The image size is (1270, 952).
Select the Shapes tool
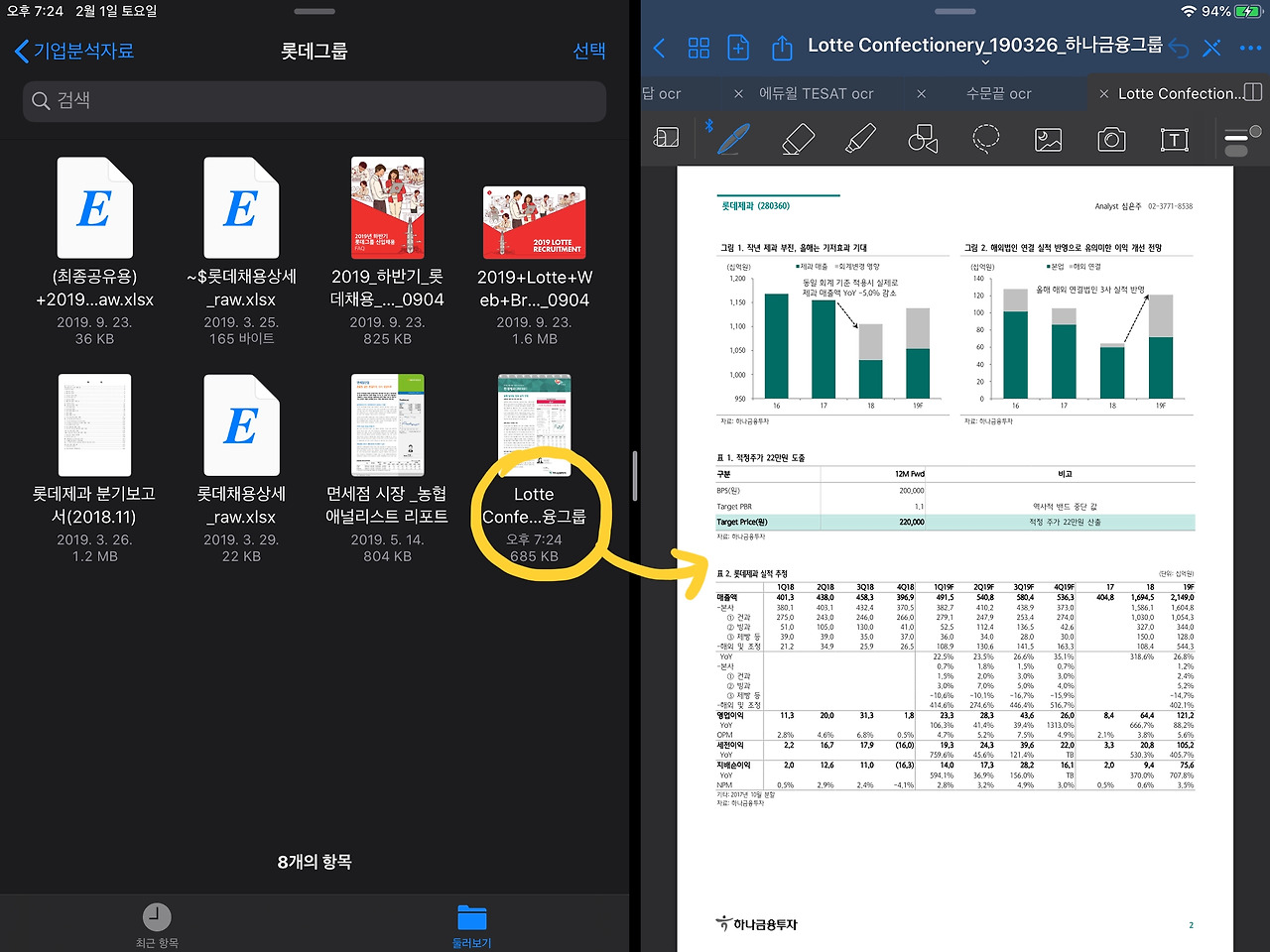(x=923, y=139)
